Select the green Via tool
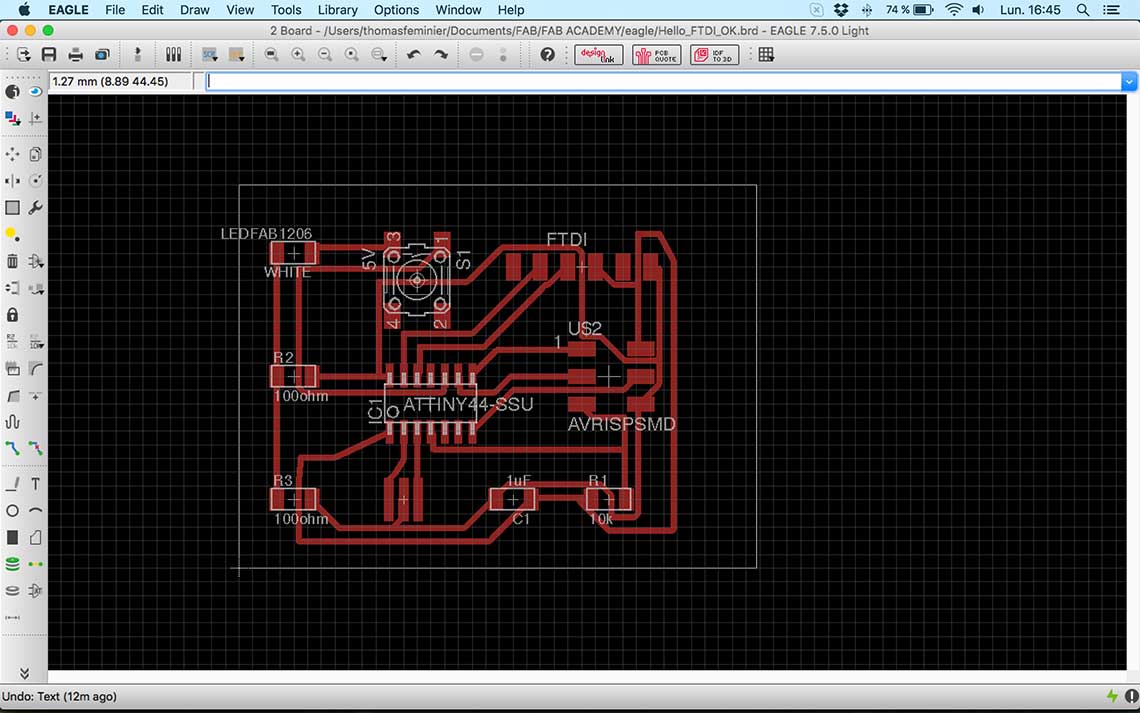This screenshot has width=1140, height=713. click(x=12, y=564)
